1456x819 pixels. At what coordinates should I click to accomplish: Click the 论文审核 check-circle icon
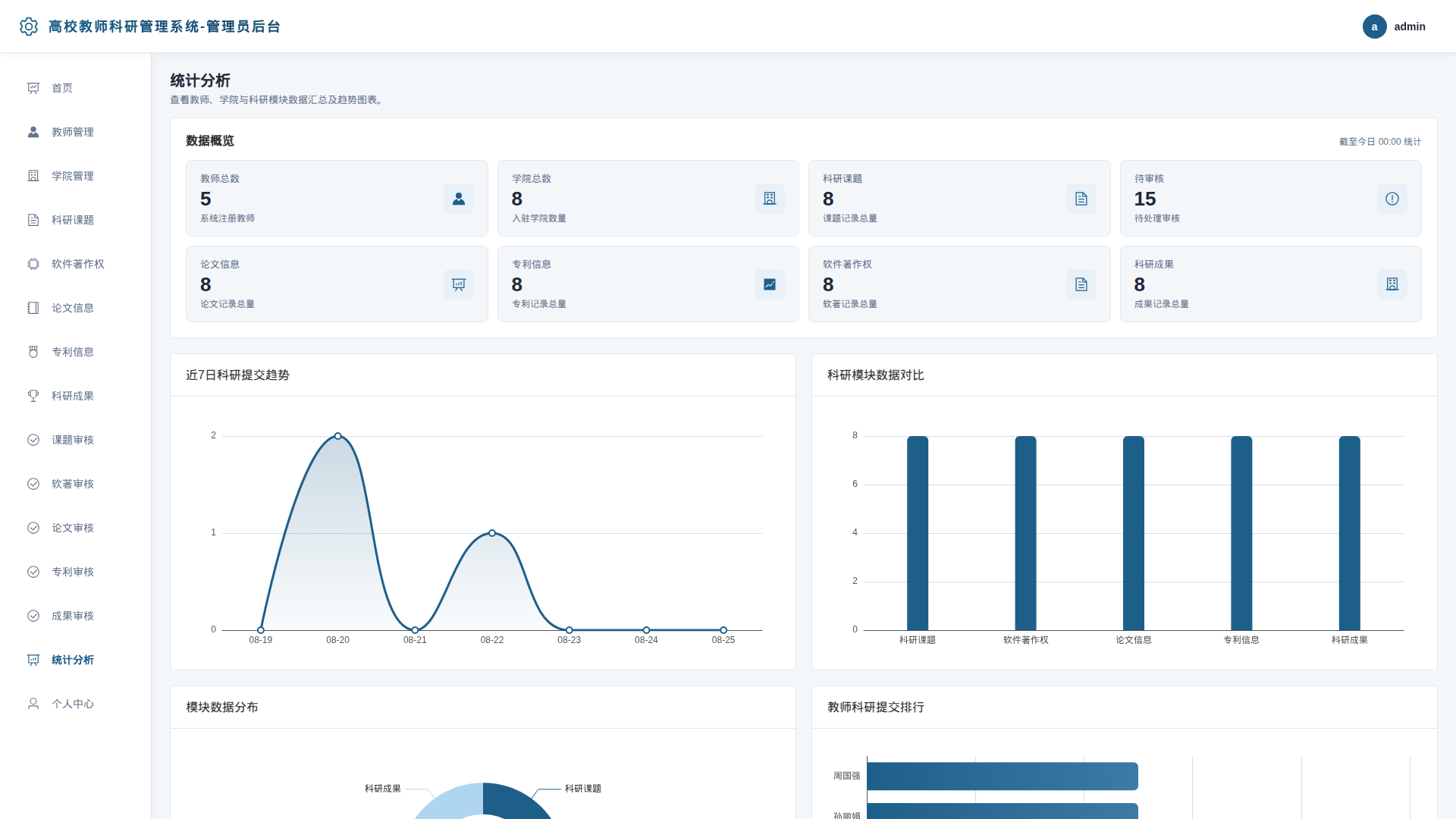[x=33, y=528]
